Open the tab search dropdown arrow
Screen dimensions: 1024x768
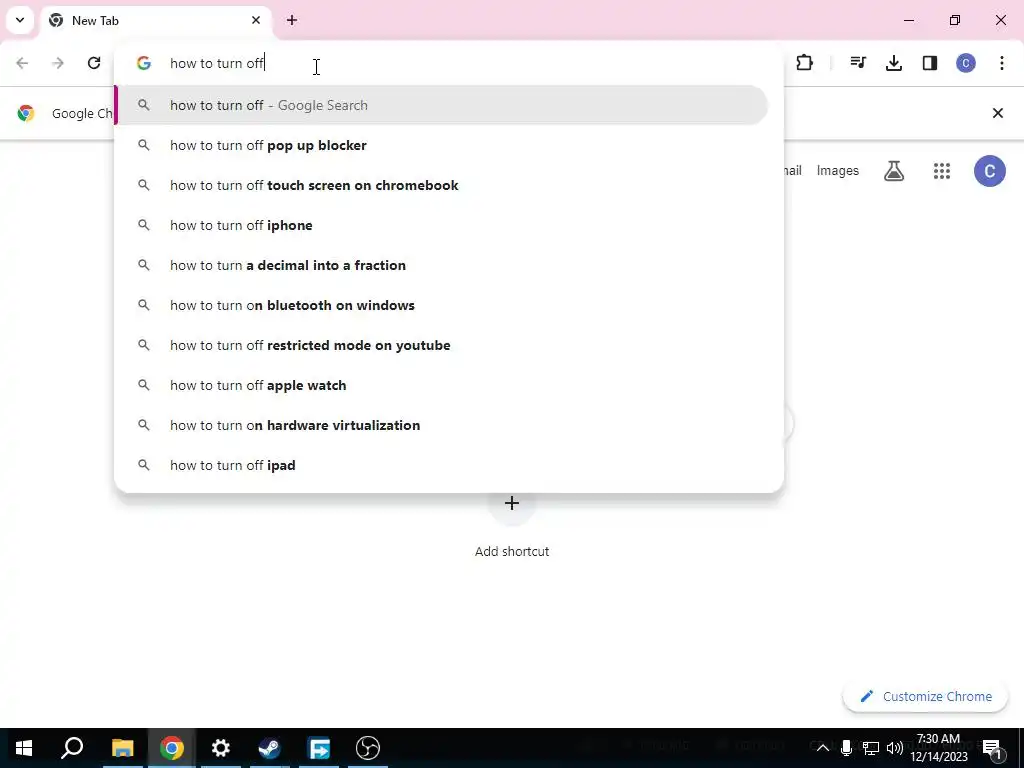coord(20,20)
